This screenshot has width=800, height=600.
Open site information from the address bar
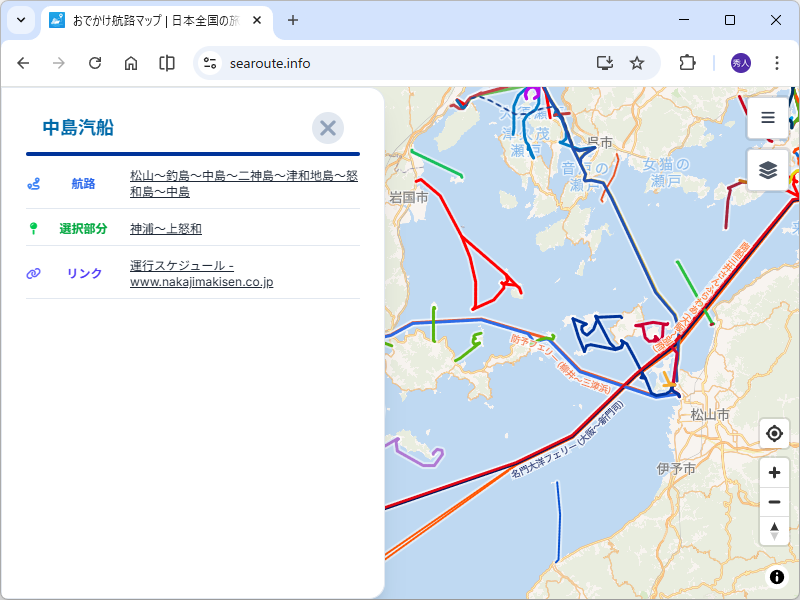point(208,62)
